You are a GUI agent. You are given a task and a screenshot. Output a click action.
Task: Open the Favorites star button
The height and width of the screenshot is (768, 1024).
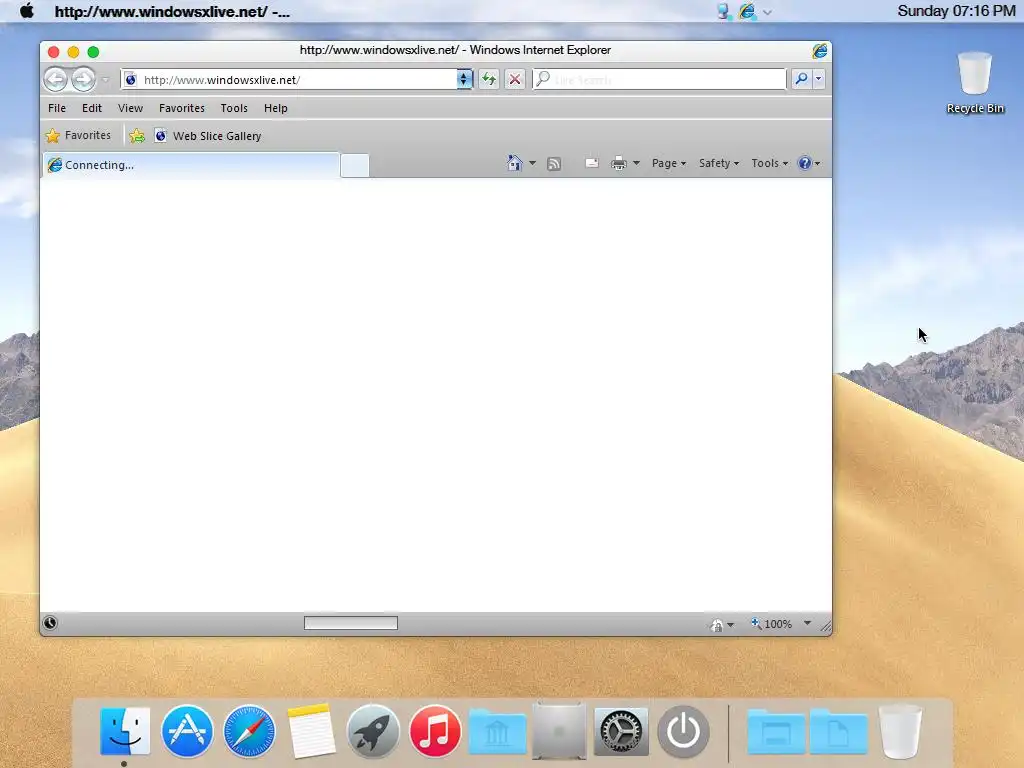click(x=78, y=135)
